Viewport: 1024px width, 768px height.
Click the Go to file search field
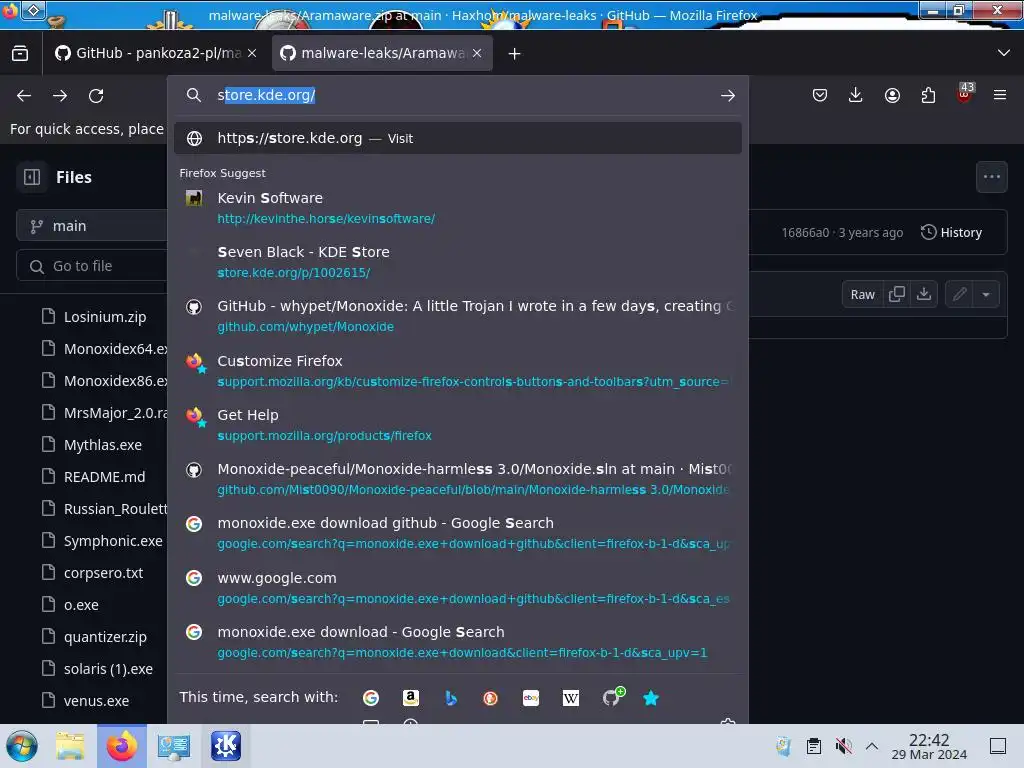point(92,266)
